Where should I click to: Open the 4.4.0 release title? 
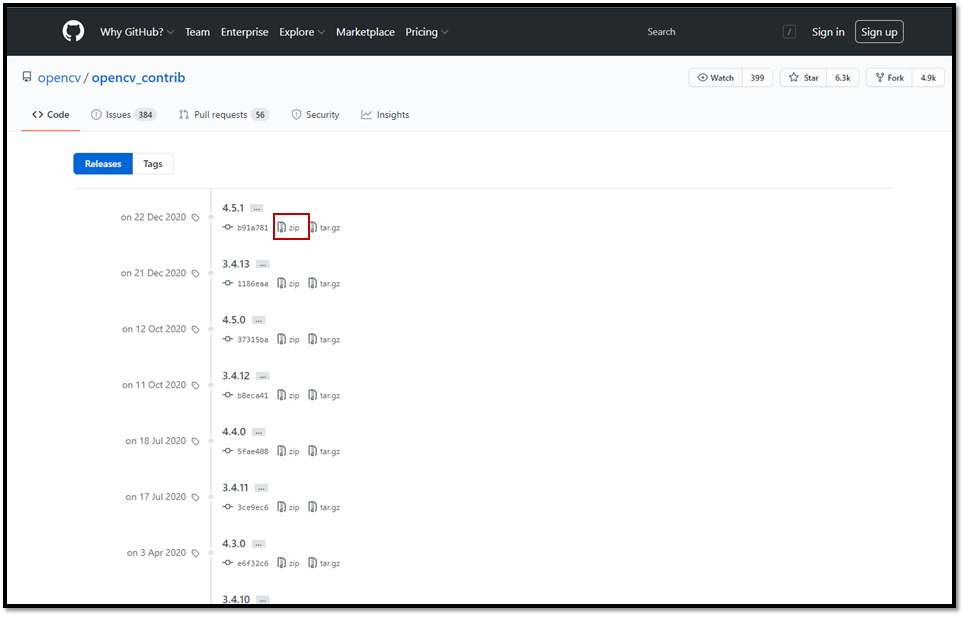234,432
